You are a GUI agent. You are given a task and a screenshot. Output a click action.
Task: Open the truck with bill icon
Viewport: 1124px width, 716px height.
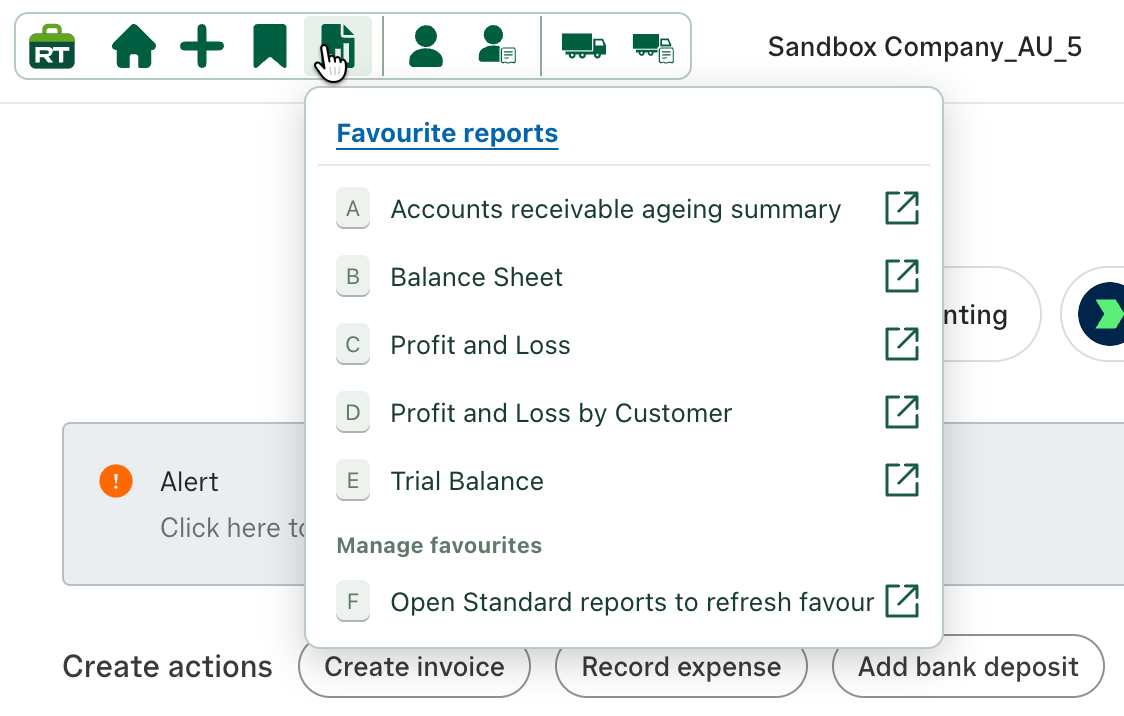pos(653,48)
